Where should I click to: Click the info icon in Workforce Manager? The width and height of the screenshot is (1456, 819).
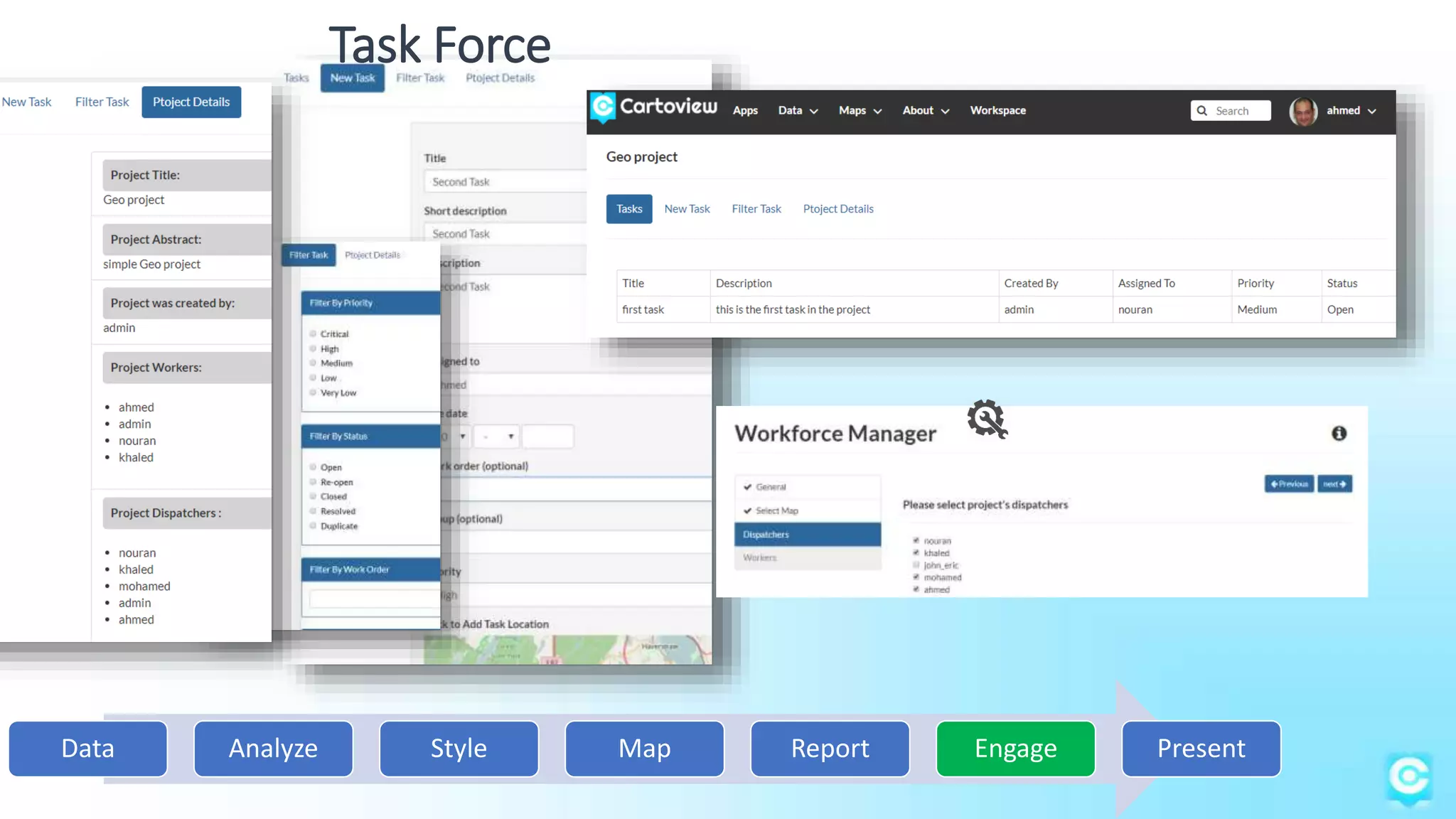point(1339,433)
